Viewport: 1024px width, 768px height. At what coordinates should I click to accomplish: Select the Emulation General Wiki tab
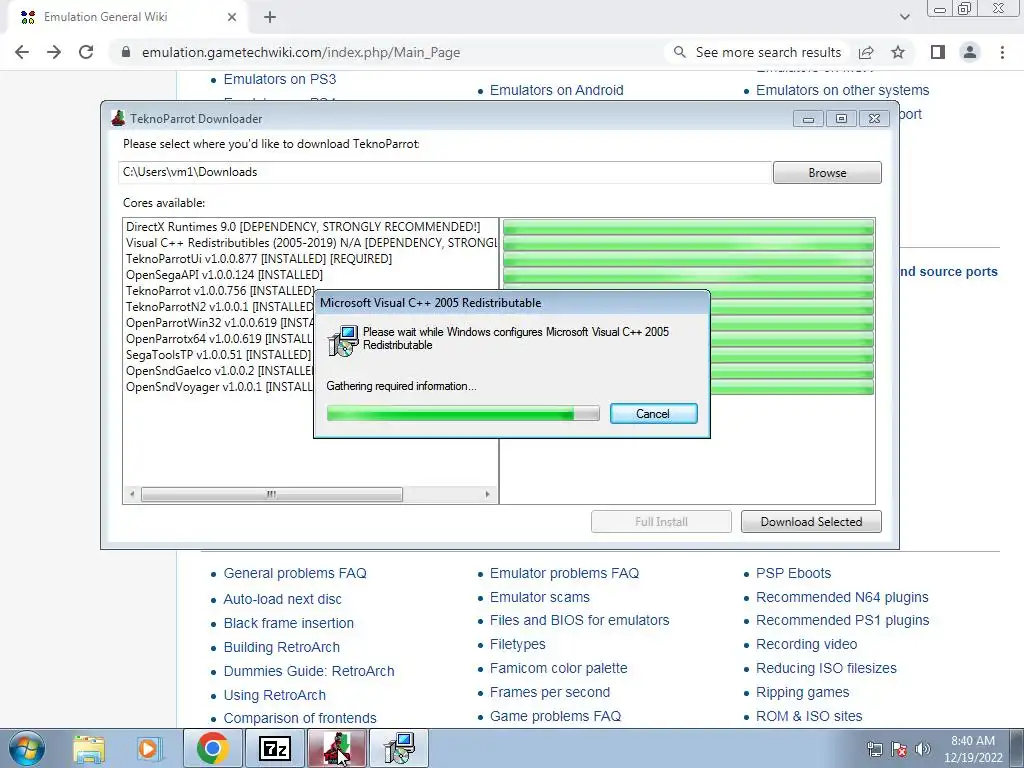pyautogui.click(x=128, y=17)
